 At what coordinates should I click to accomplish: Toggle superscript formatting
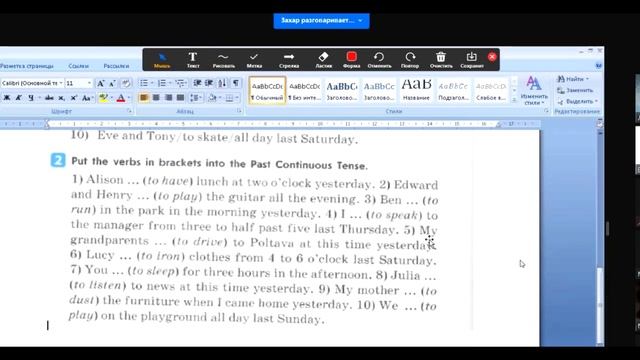74,98
